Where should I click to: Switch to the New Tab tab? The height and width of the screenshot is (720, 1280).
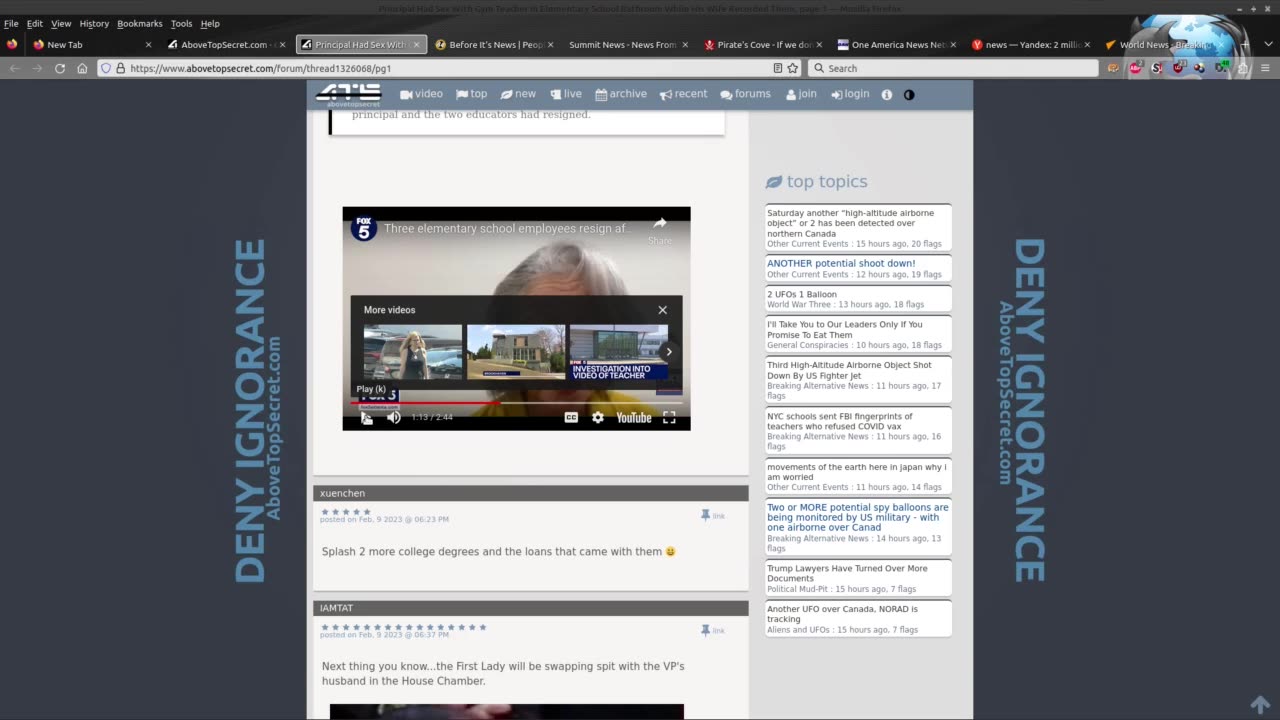[92, 45]
